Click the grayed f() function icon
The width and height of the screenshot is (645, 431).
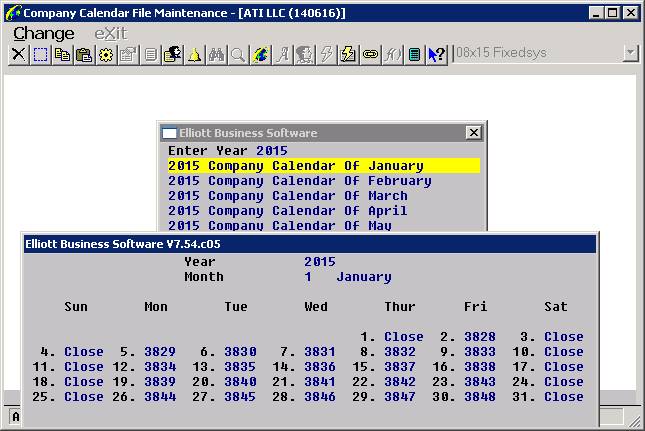click(x=392, y=54)
